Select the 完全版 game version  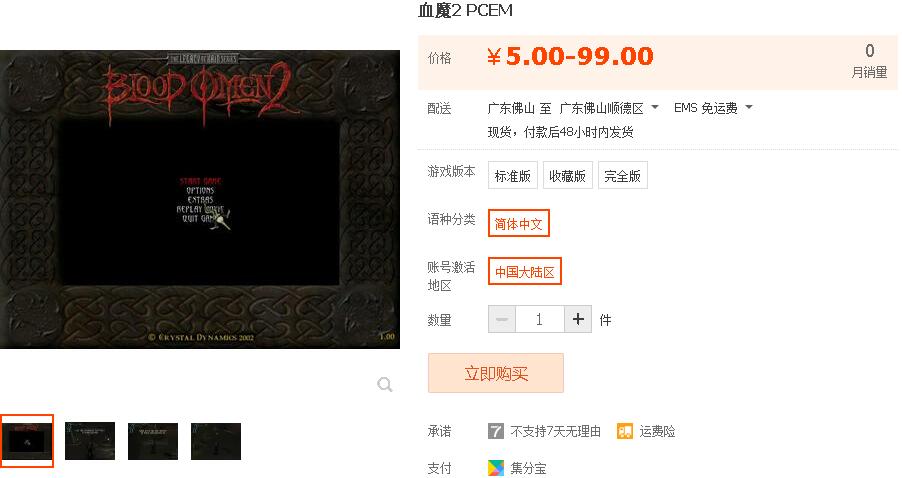(622, 175)
